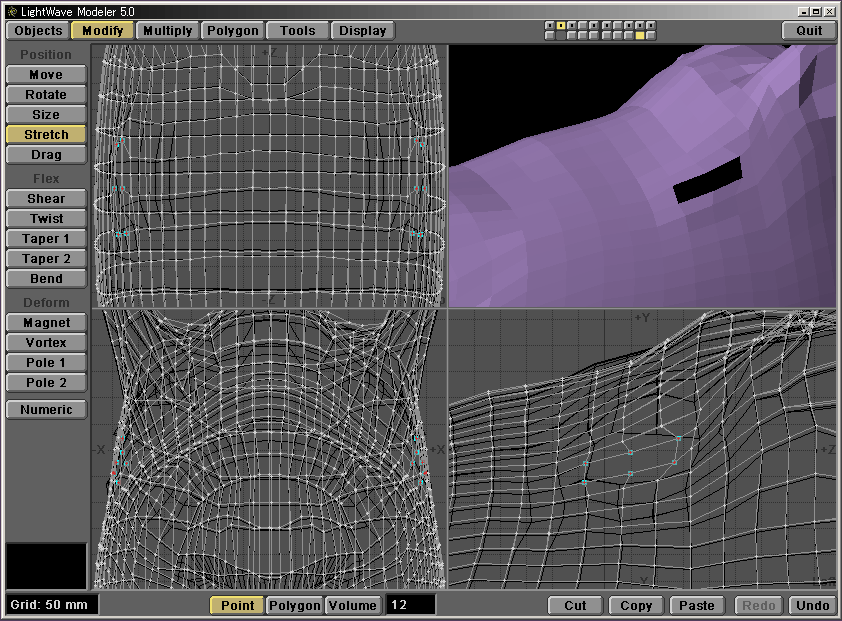This screenshot has width=842, height=621.
Task: Open the Numeric input panel
Action: 46,409
